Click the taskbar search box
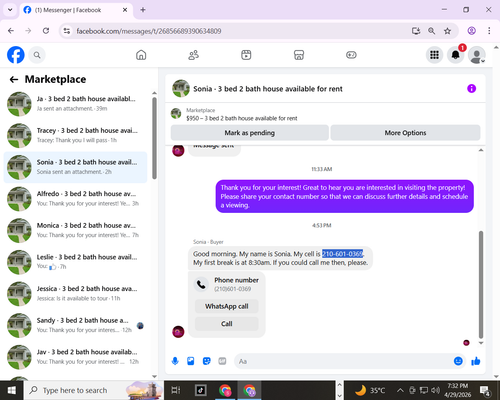Image resolution: width=500 pixels, height=400 pixels. 93,390
